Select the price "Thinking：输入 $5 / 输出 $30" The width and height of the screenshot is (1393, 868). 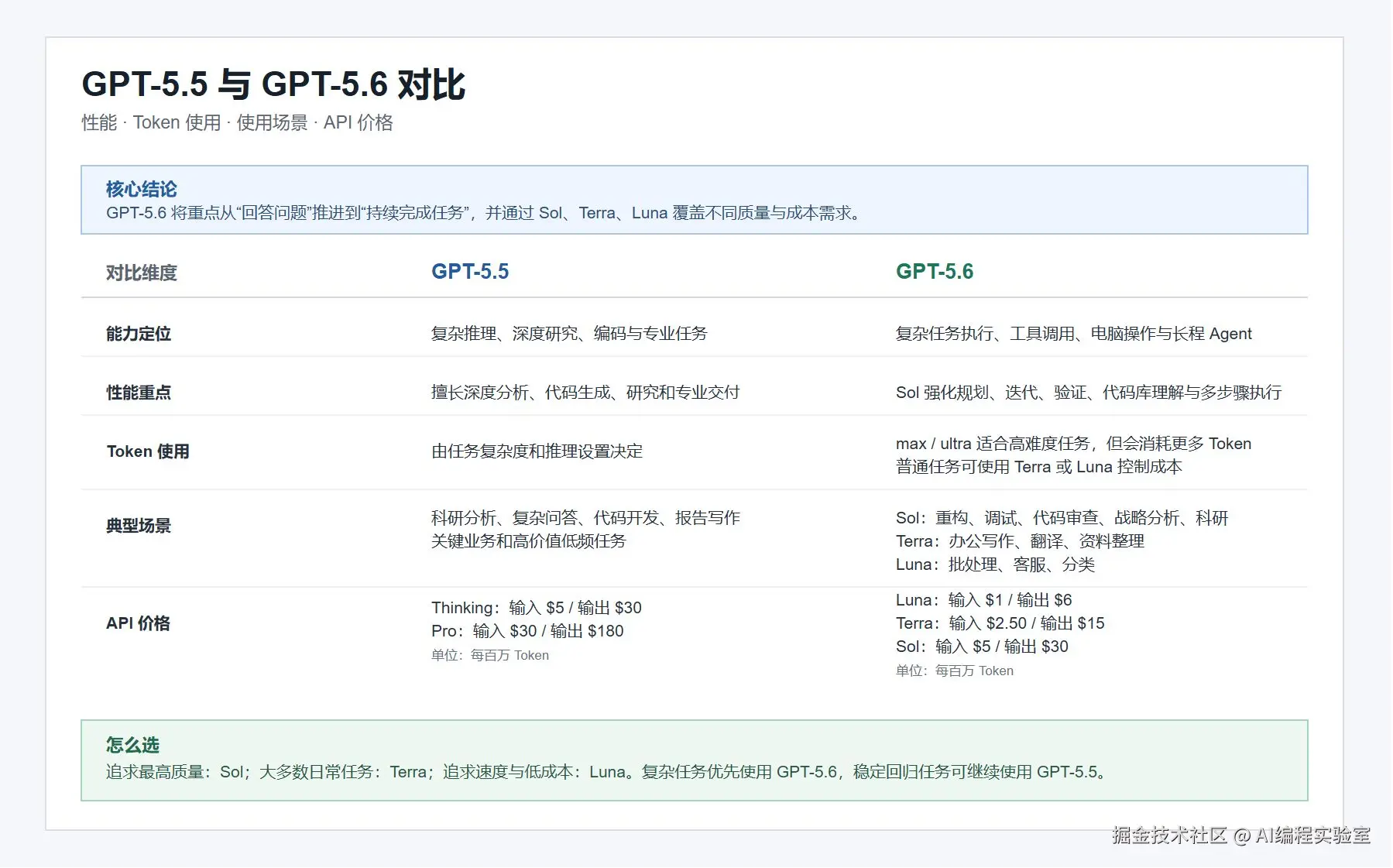(x=537, y=608)
